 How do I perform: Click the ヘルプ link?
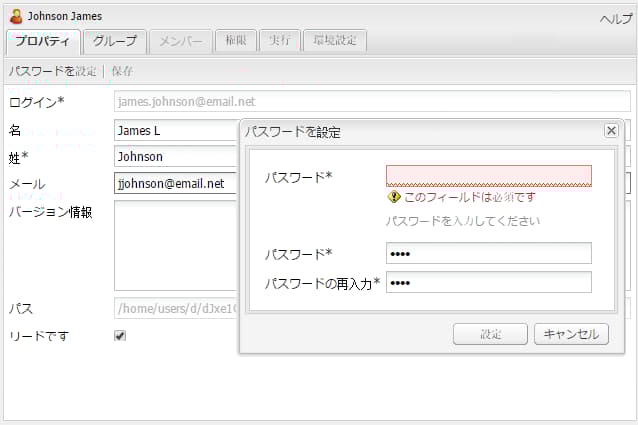(616, 19)
